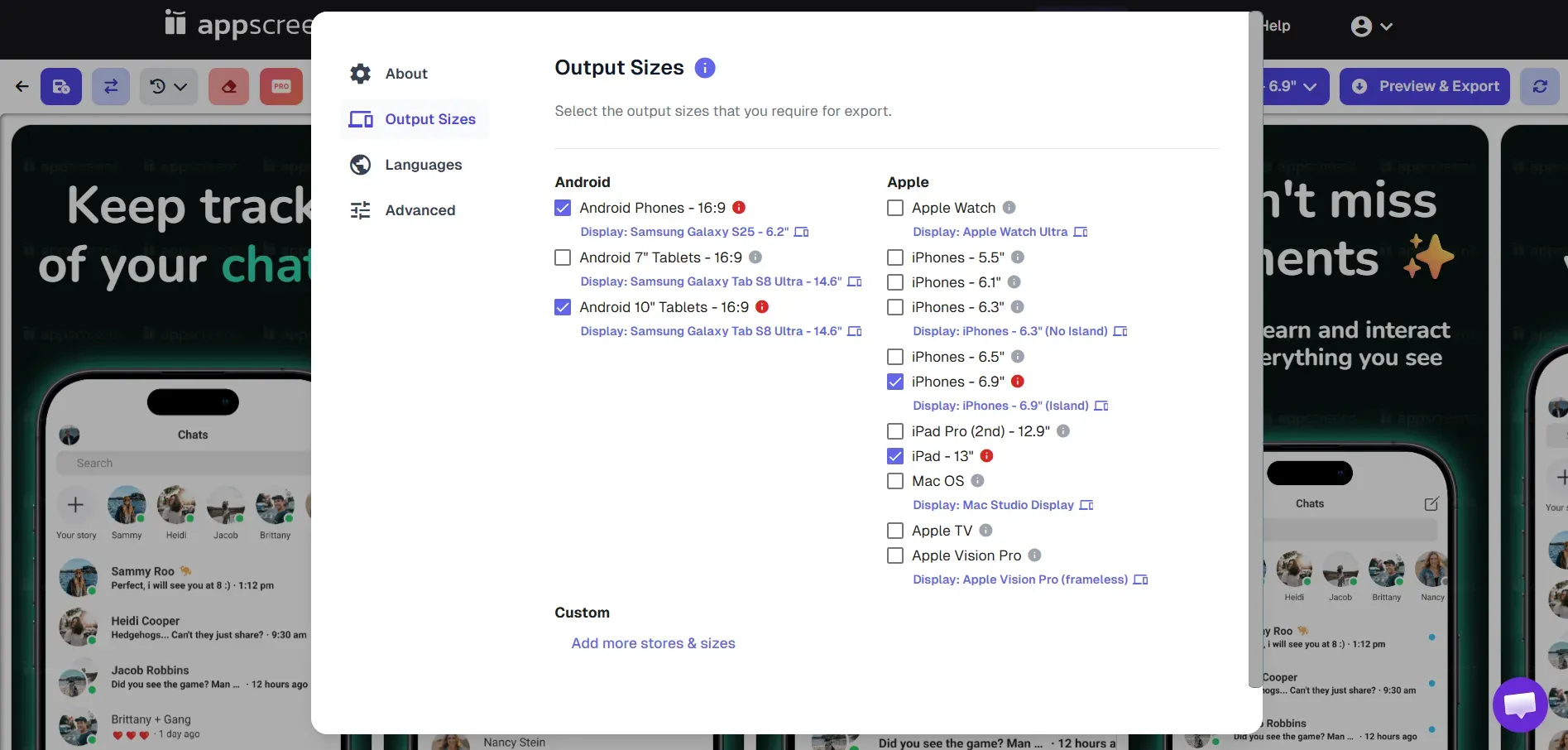This screenshot has width=1568, height=750.
Task: Check the Mac OS output size
Action: [x=895, y=481]
